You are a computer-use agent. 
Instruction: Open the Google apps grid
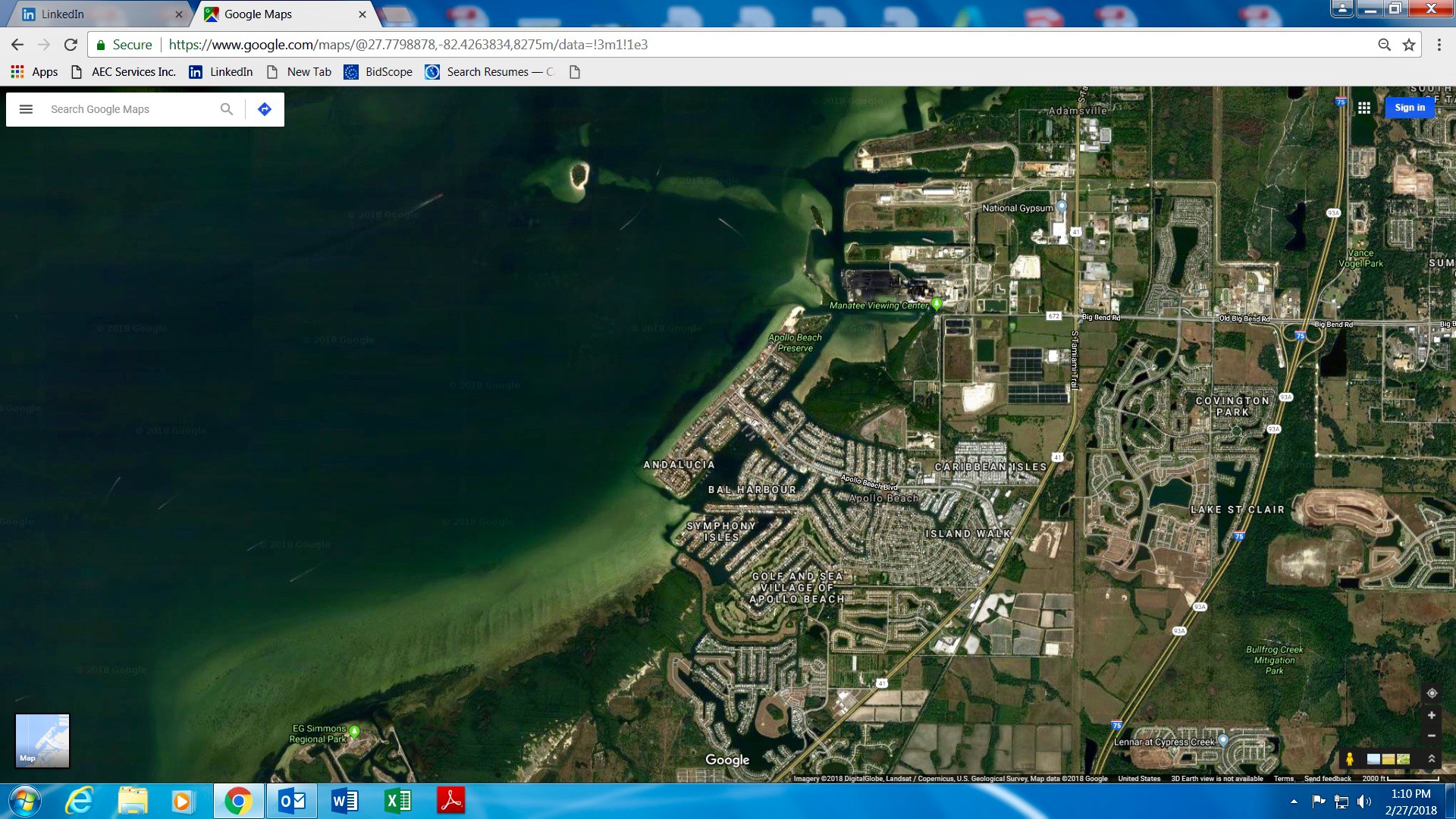1363,108
